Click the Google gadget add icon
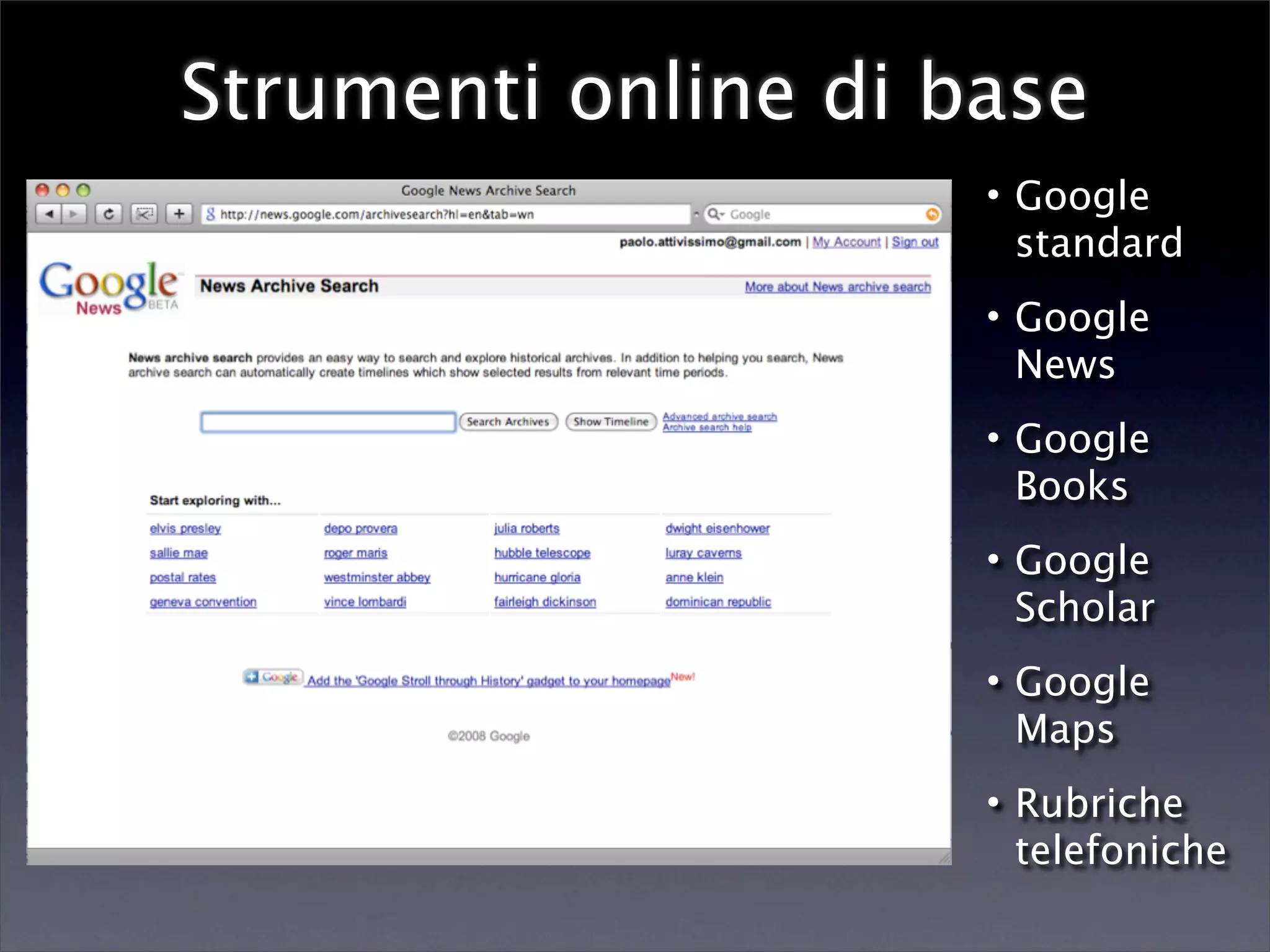 272,677
